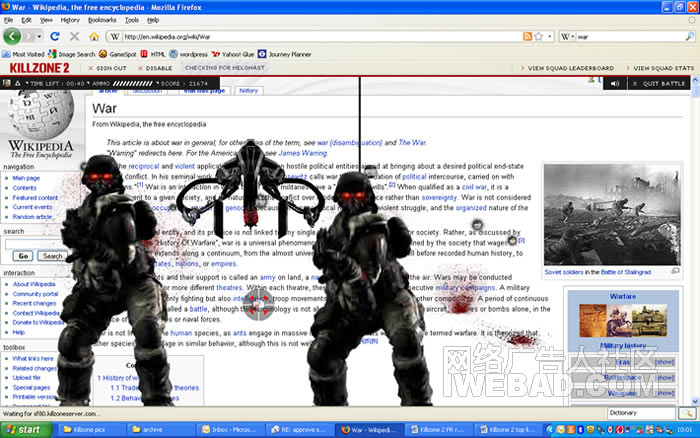
Task: Run the search with the magnifier icon
Action: coord(690,37)
